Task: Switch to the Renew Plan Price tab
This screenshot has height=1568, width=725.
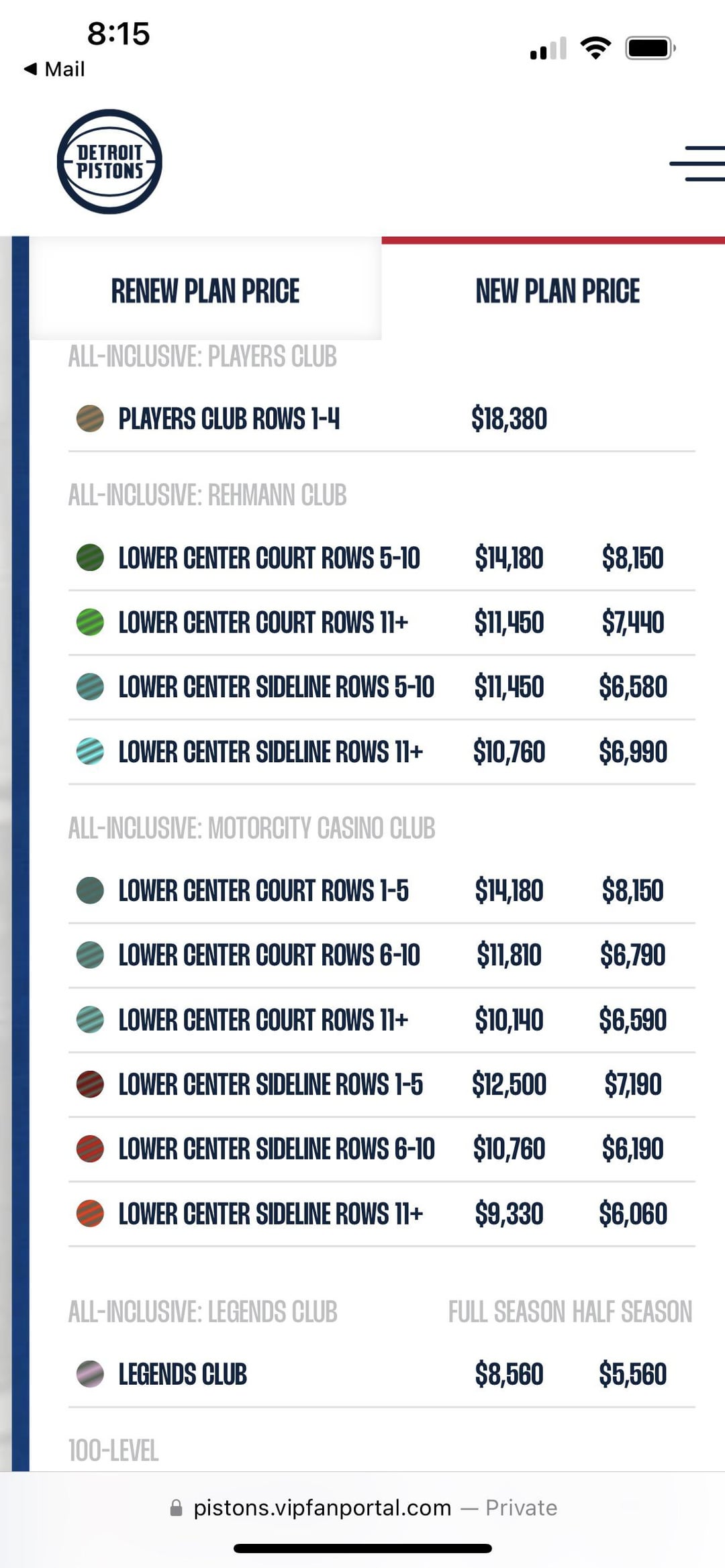Action: coord(205,291)
